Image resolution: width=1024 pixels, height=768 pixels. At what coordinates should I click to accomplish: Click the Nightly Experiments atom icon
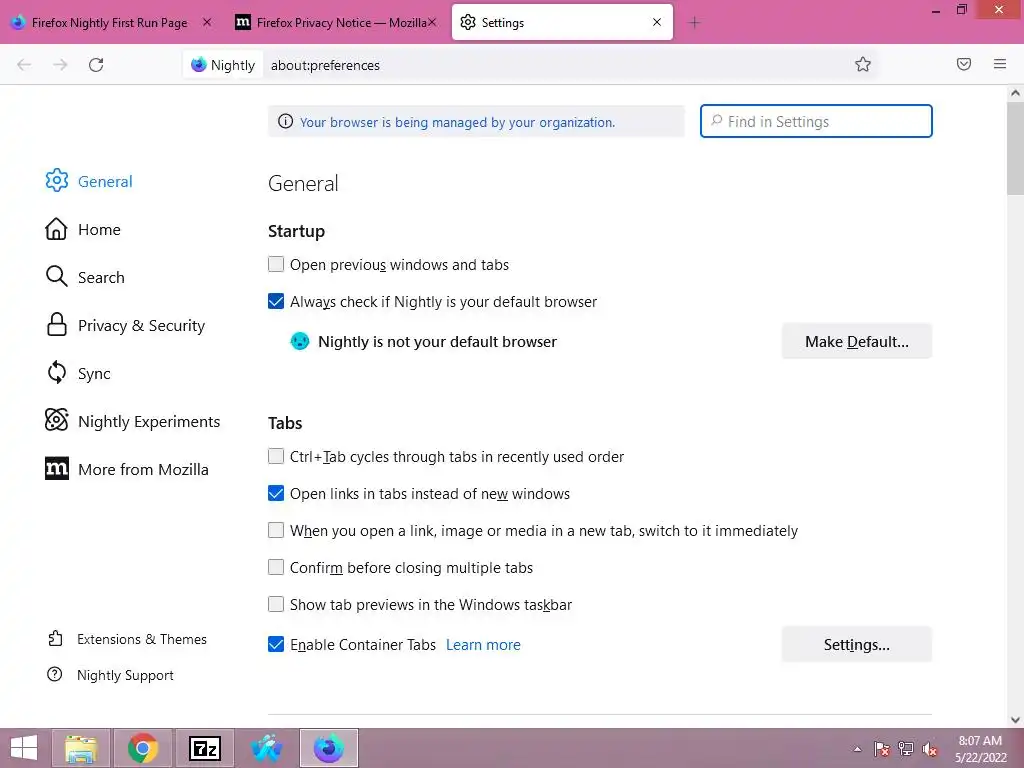coord(57,420)
